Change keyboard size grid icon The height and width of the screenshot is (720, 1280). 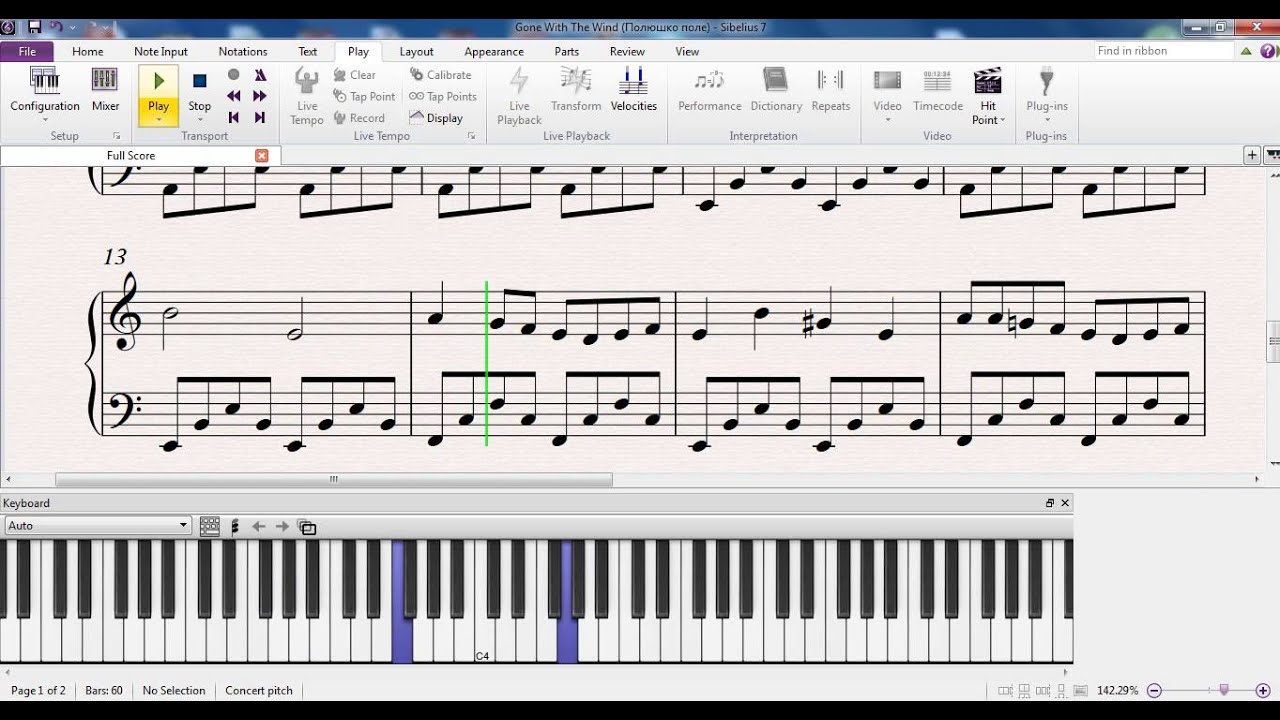(x=210, y=526)
